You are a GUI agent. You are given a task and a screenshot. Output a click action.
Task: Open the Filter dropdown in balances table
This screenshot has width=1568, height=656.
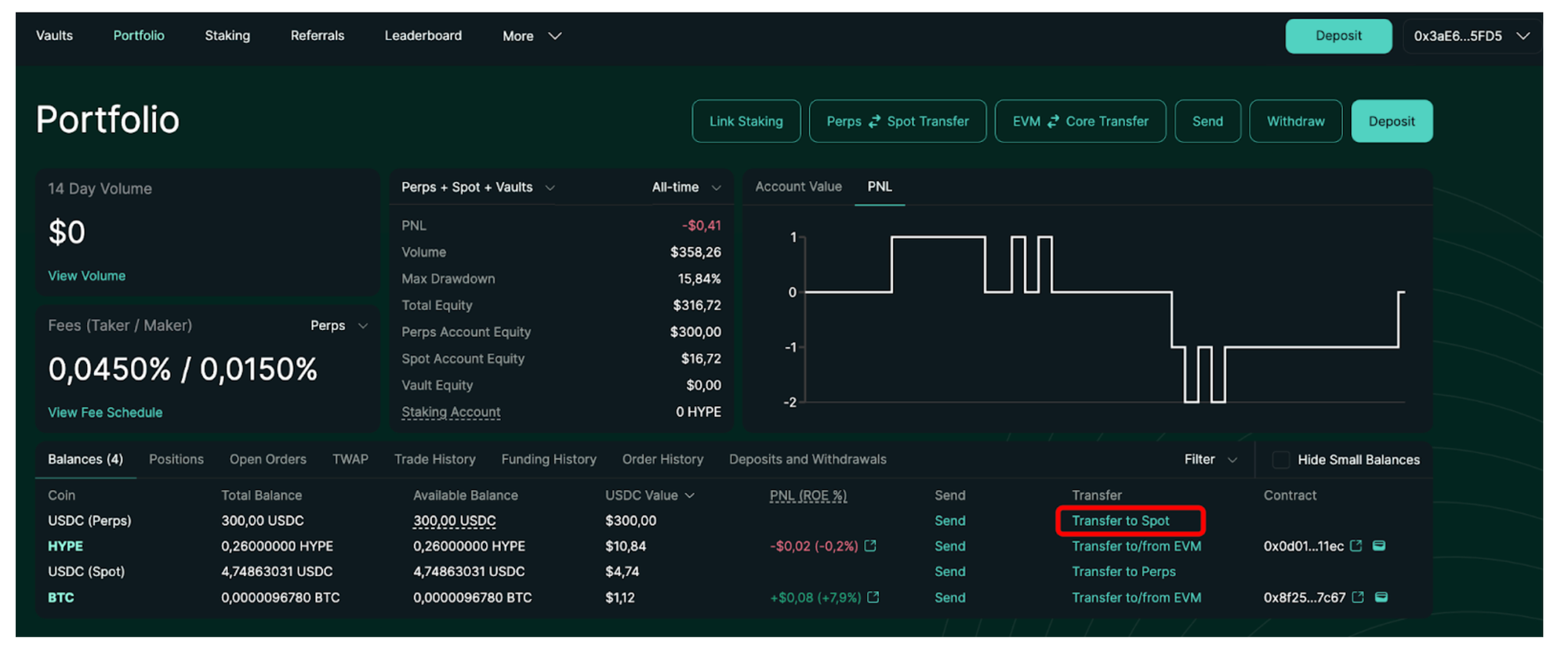1210,460
